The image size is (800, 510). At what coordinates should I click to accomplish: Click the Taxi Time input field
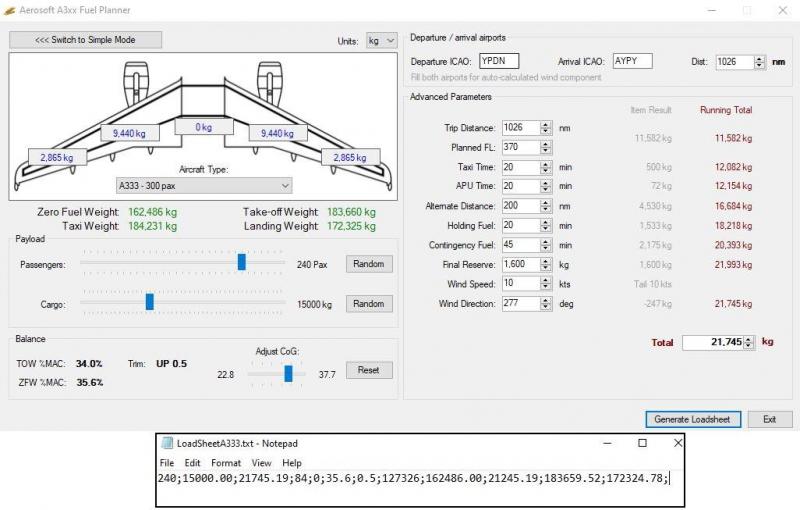[521, 167]
